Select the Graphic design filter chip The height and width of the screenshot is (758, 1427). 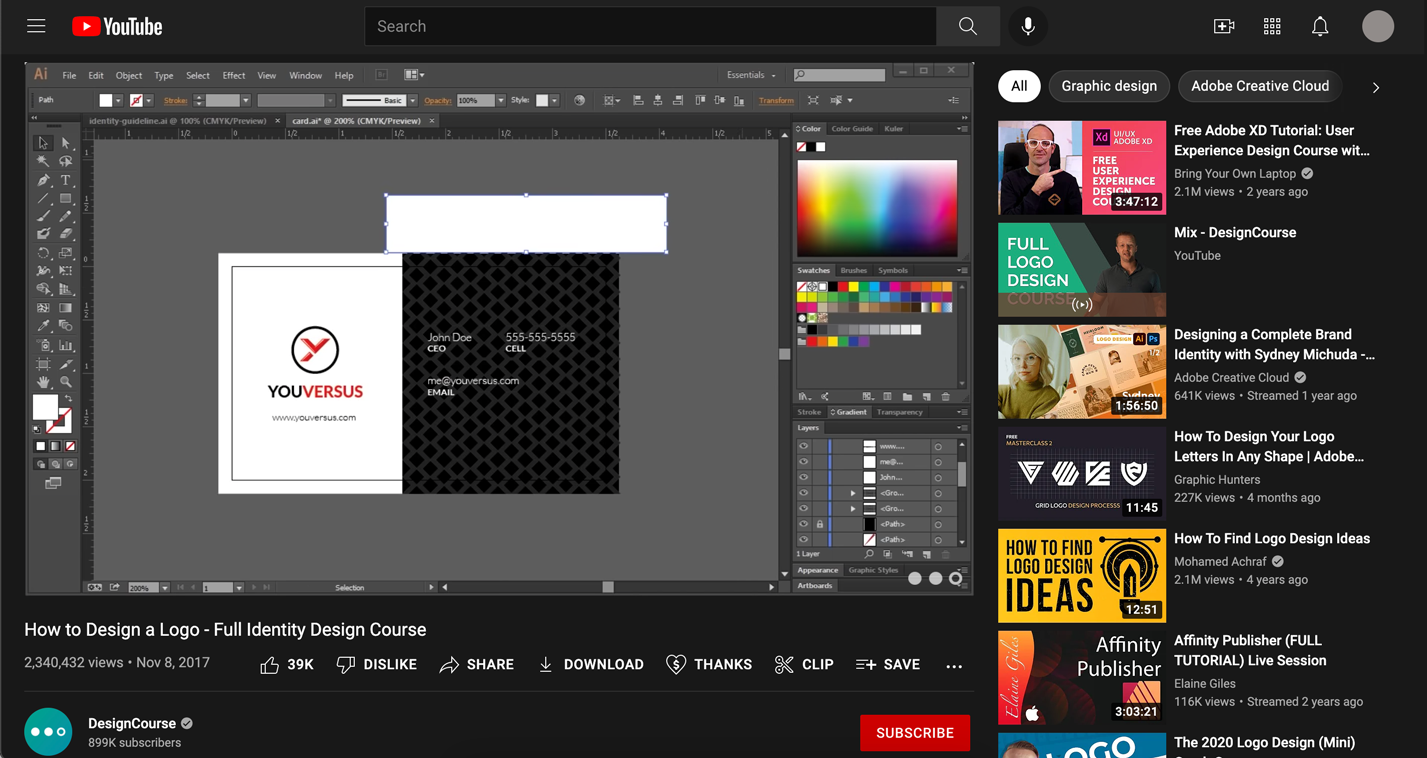[1109, 86]
